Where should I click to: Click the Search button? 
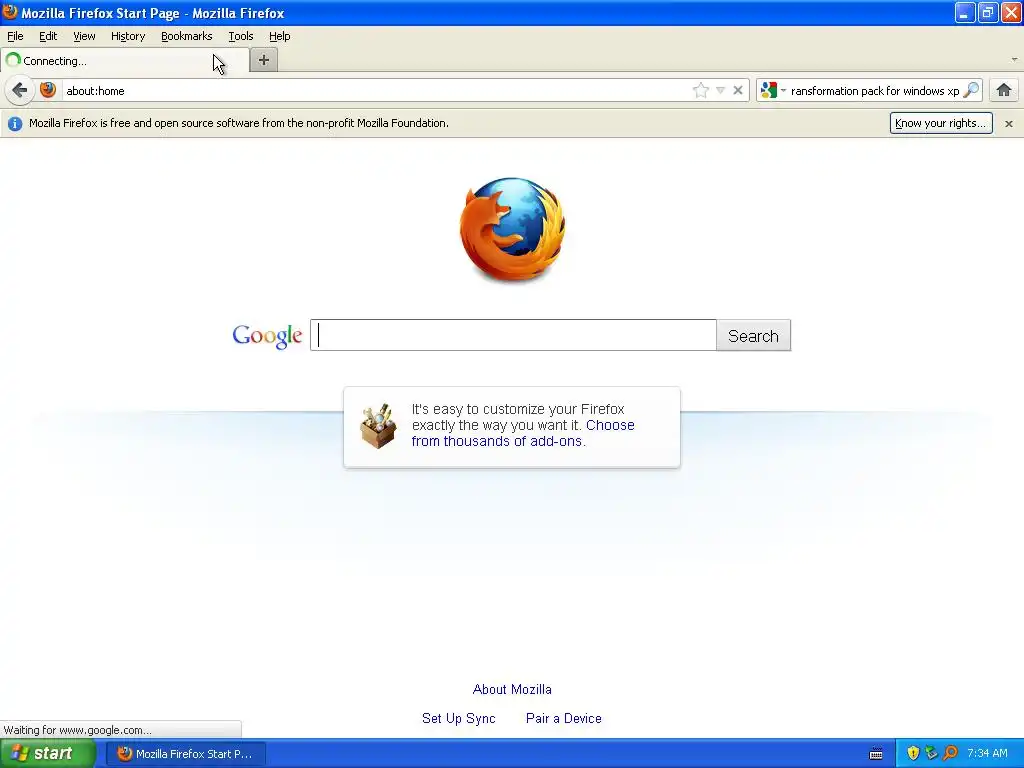click(x=754, y=335)
